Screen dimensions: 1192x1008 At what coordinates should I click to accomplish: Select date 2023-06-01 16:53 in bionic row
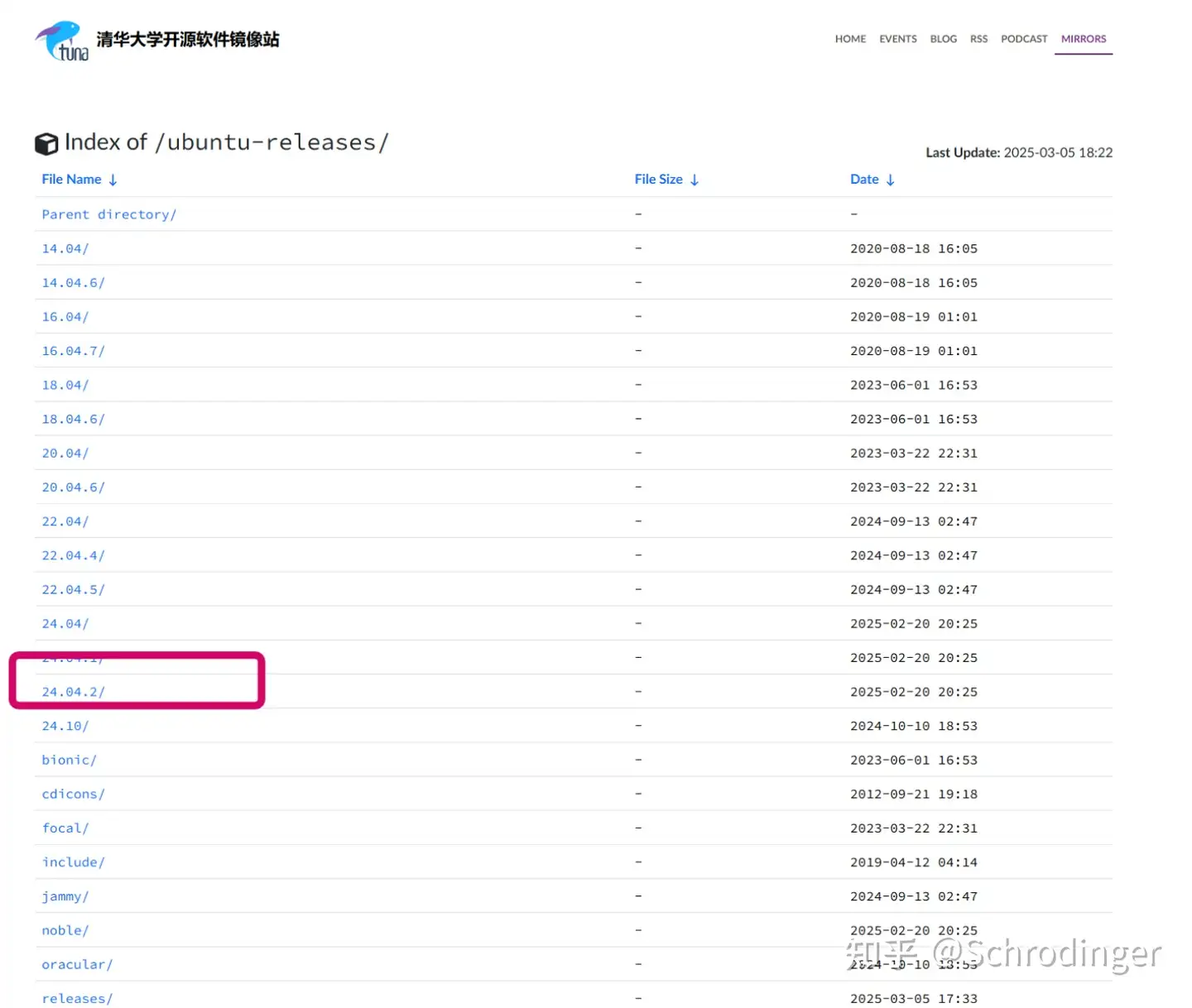[x=914, y=760]
